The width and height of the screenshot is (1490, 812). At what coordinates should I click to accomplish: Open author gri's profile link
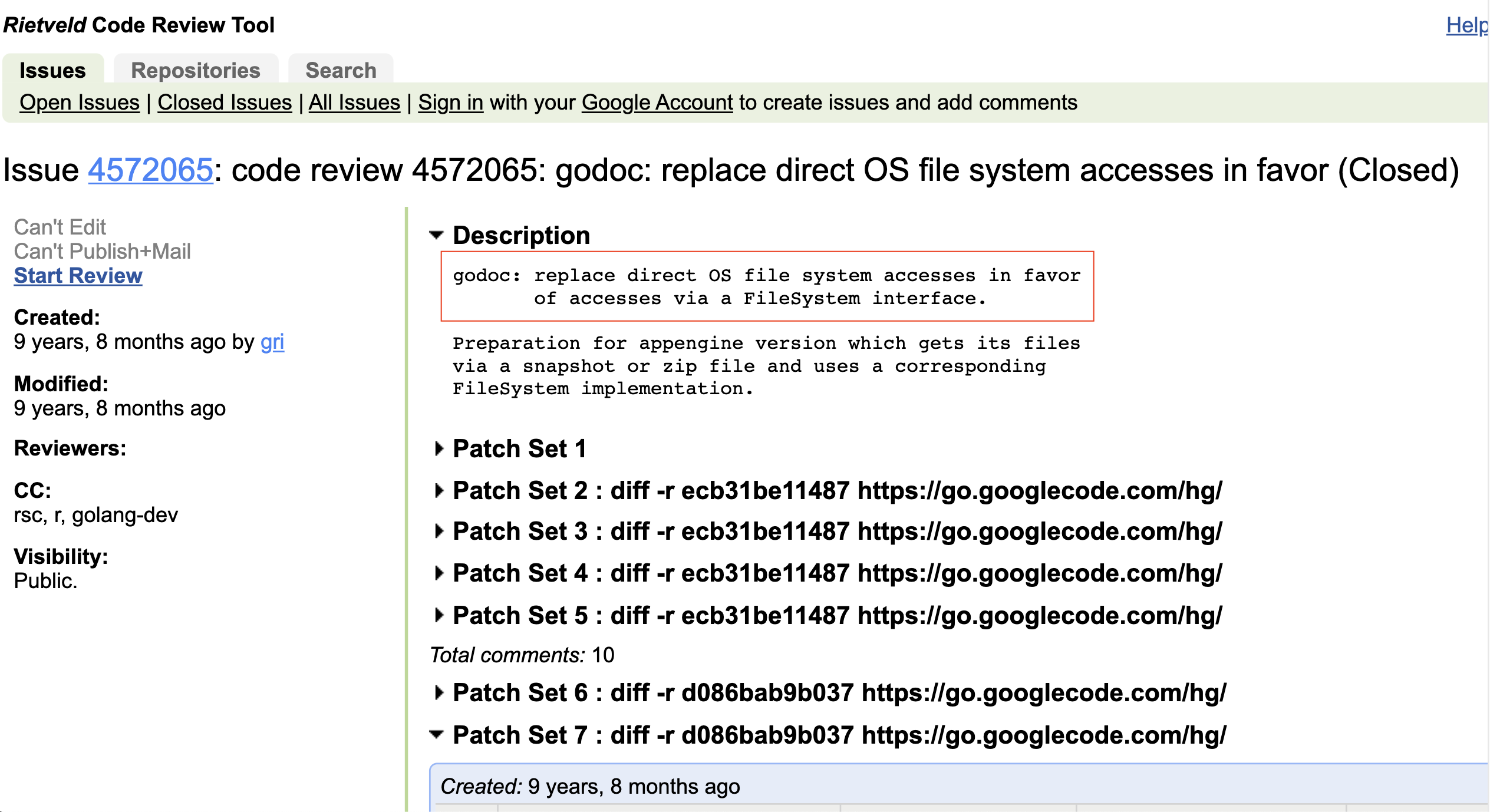point(272,342)
